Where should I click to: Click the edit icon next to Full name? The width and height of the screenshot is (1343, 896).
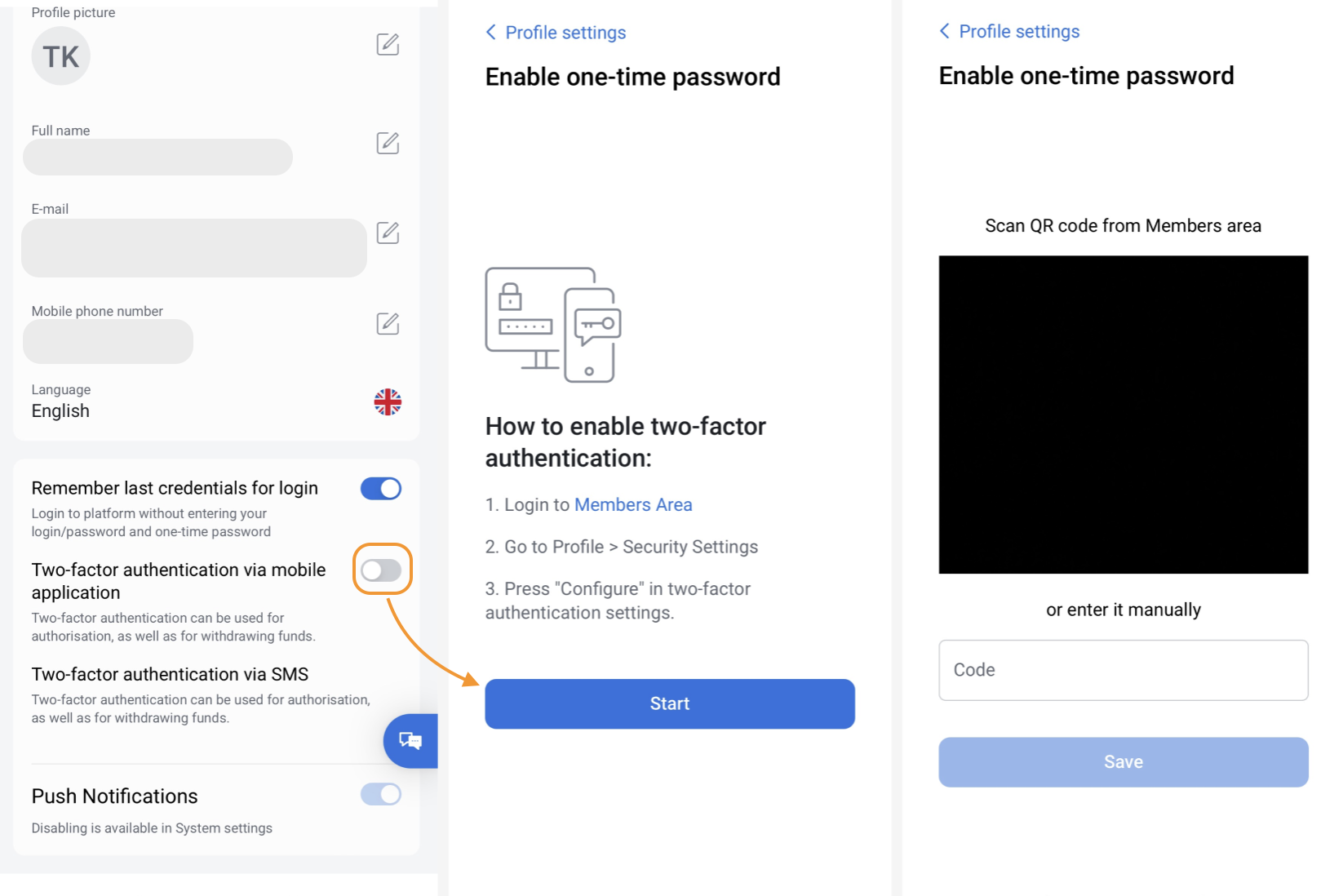[388, 143]
